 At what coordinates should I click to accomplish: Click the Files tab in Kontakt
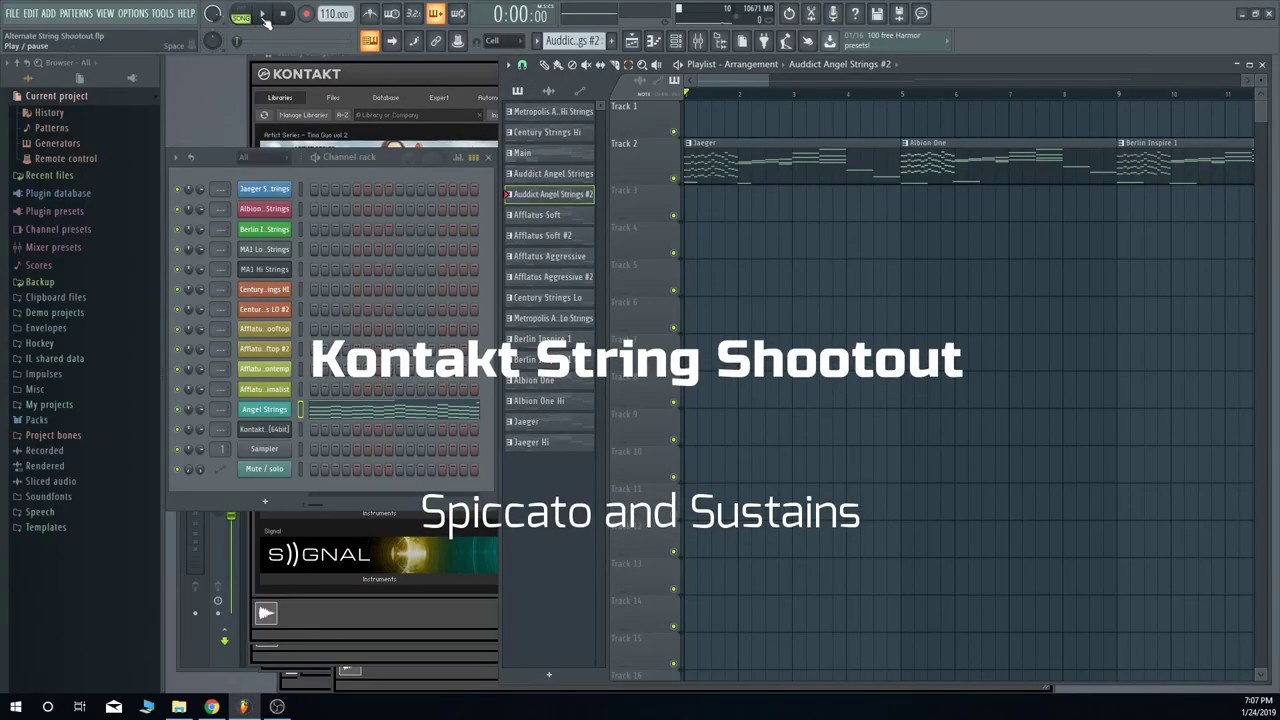coord(333,98)
